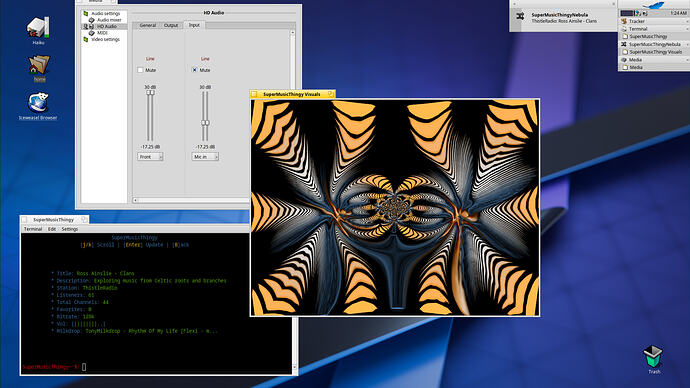The height and width of the screenshot is (388, 690).
Task: Click the up arrow of Media vertical scrollbar
Action: click(x=293, y=33)
